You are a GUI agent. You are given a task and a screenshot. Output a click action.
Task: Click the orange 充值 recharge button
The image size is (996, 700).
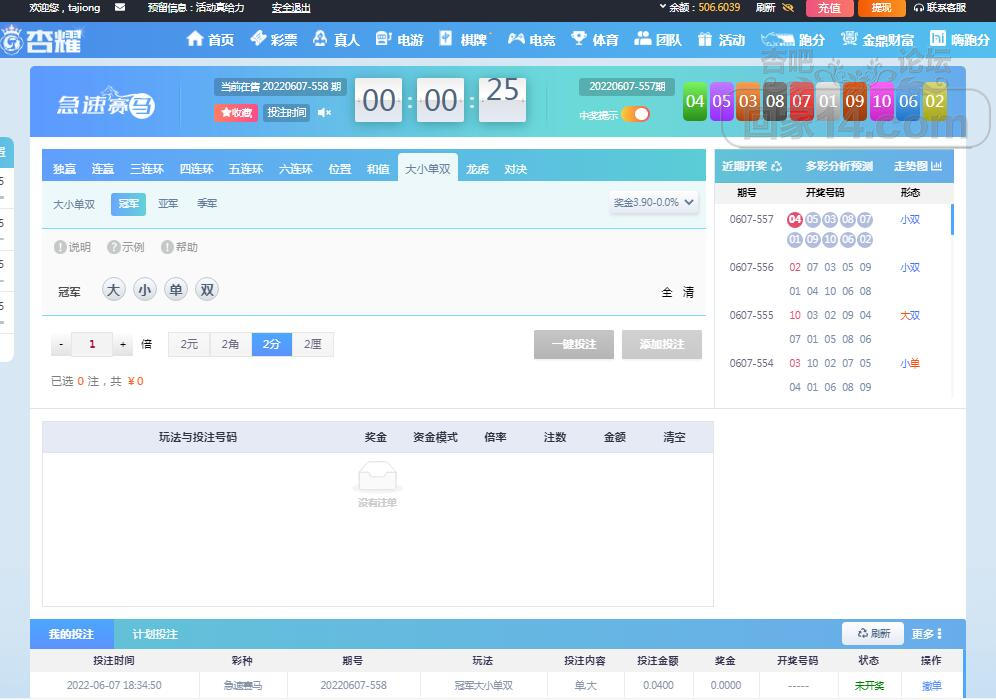[829, 8]
